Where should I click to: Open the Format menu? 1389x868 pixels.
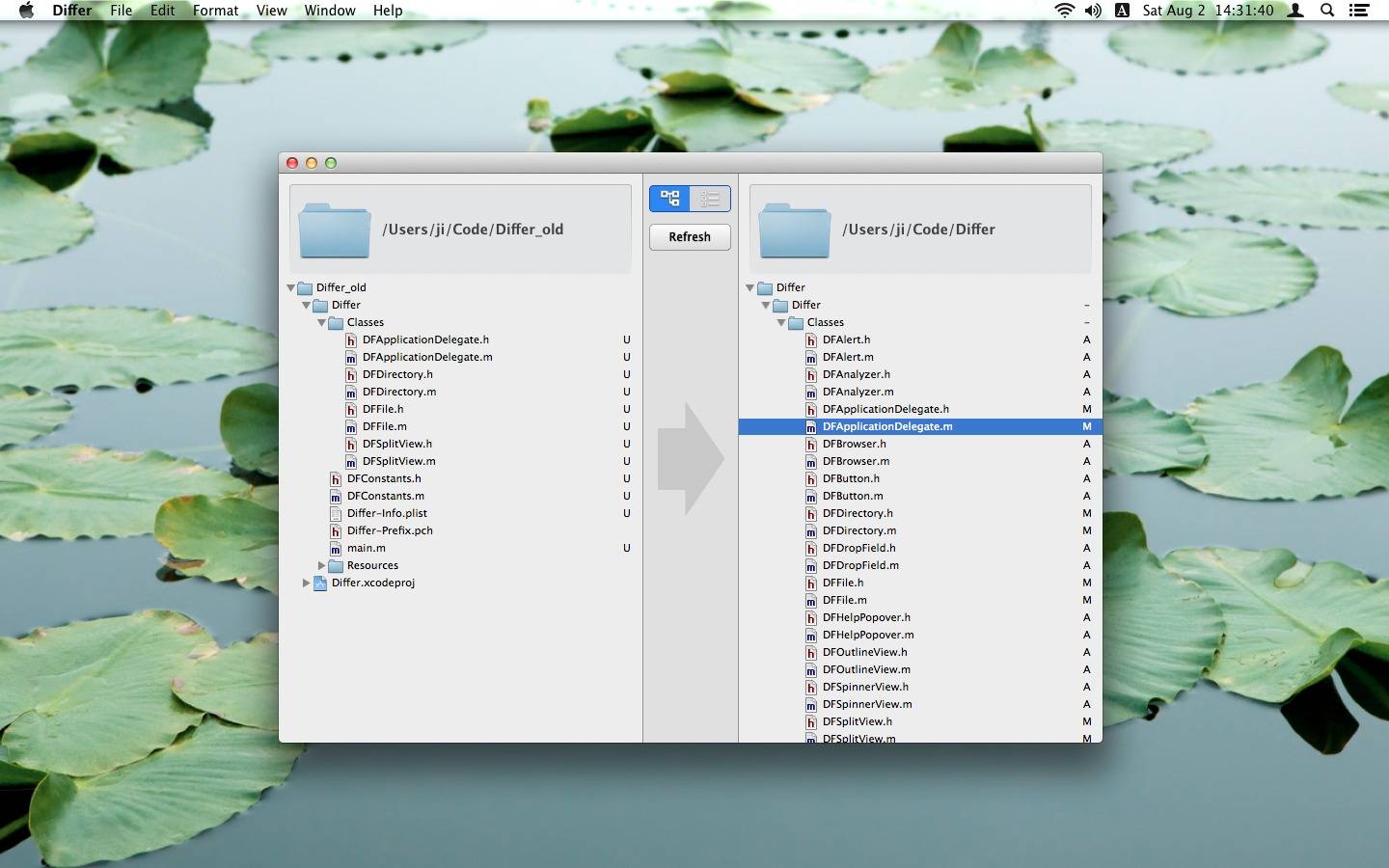click(215, 11)
